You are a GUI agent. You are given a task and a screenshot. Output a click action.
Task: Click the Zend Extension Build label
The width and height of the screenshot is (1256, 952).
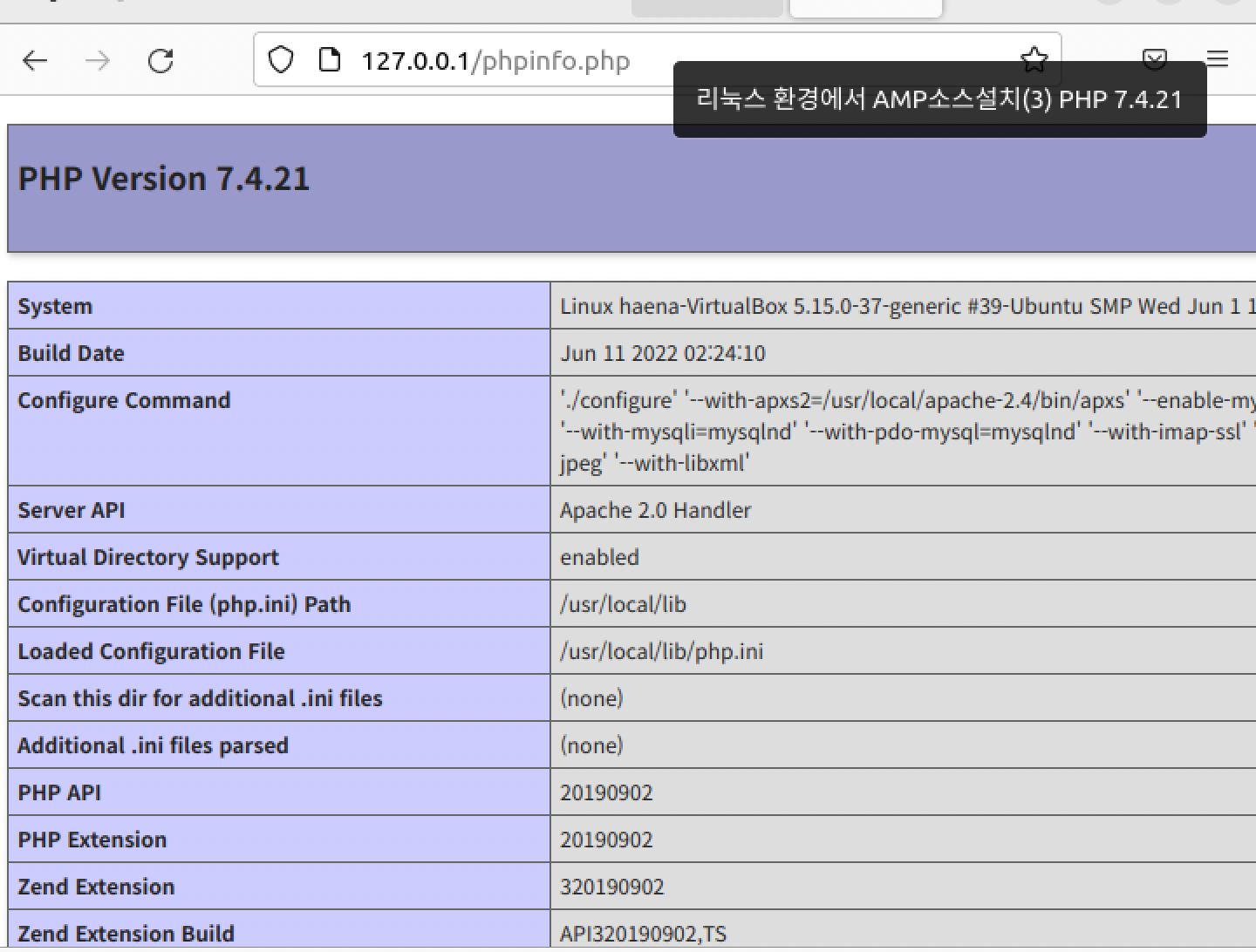126,934
